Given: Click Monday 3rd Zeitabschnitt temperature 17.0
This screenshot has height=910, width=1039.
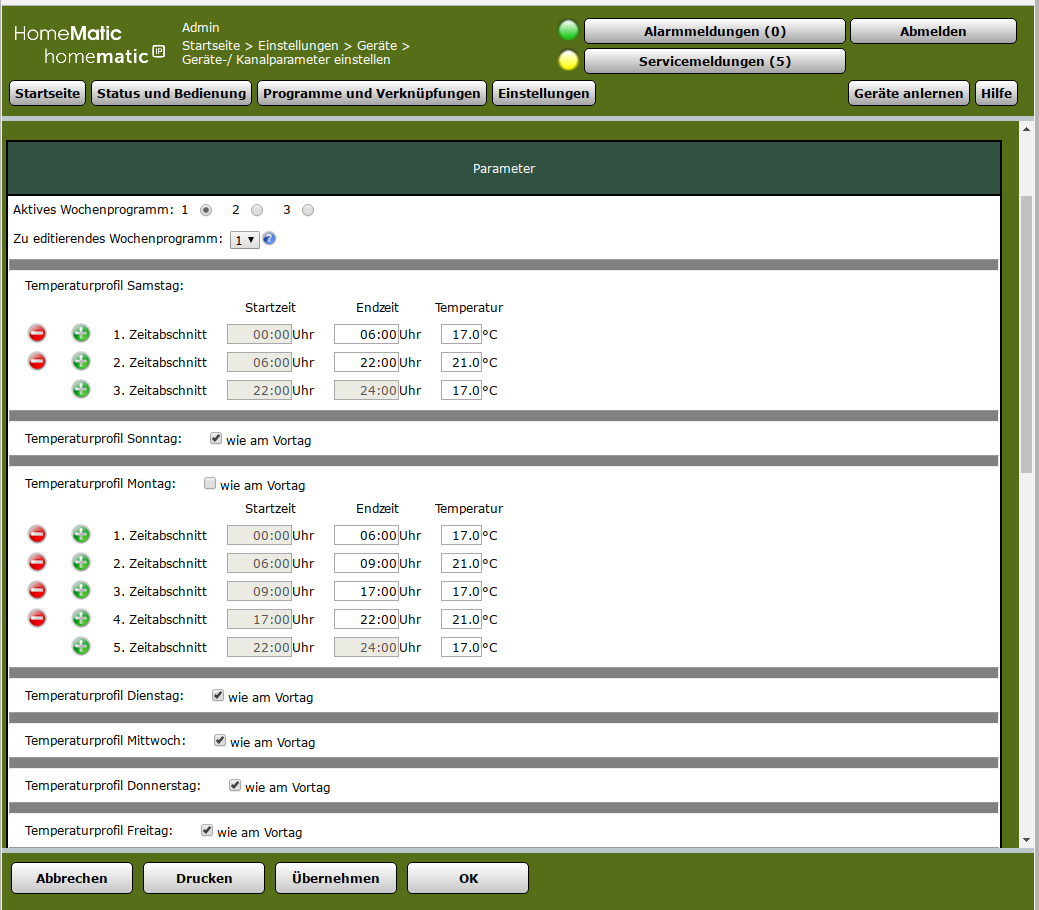Looking at the screenshot, I should coord(461,591).
